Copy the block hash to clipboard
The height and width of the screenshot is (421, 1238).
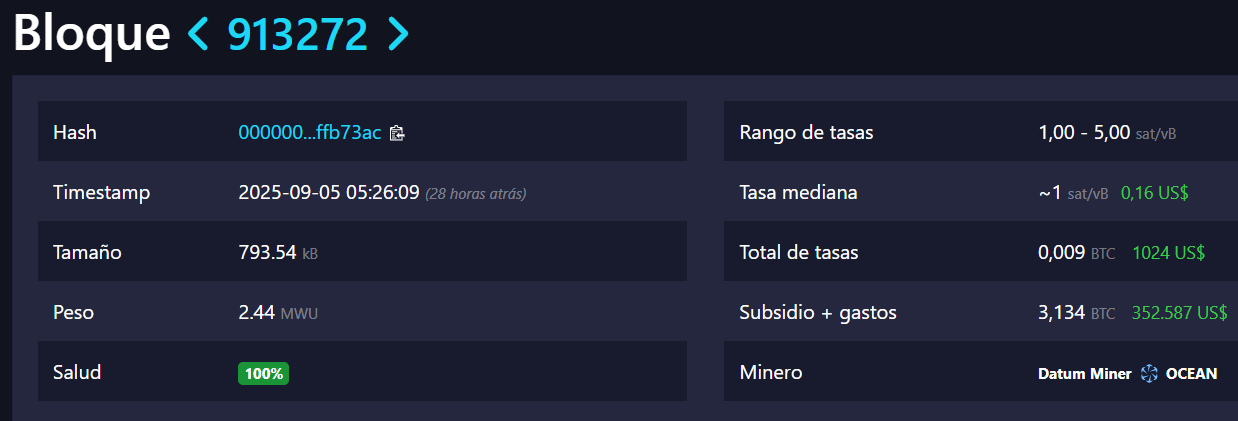397,133
